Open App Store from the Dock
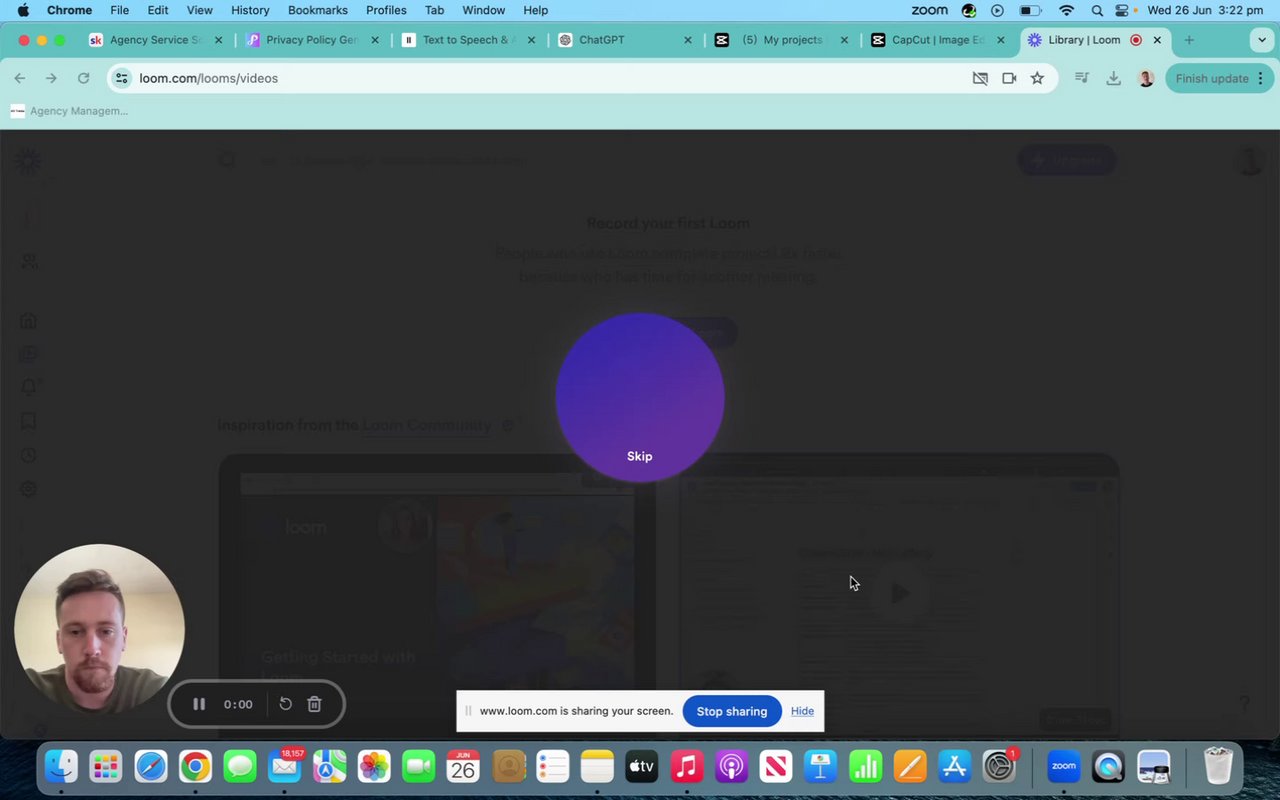Viewport: 1280px width, 800px height. click(954, 767)
